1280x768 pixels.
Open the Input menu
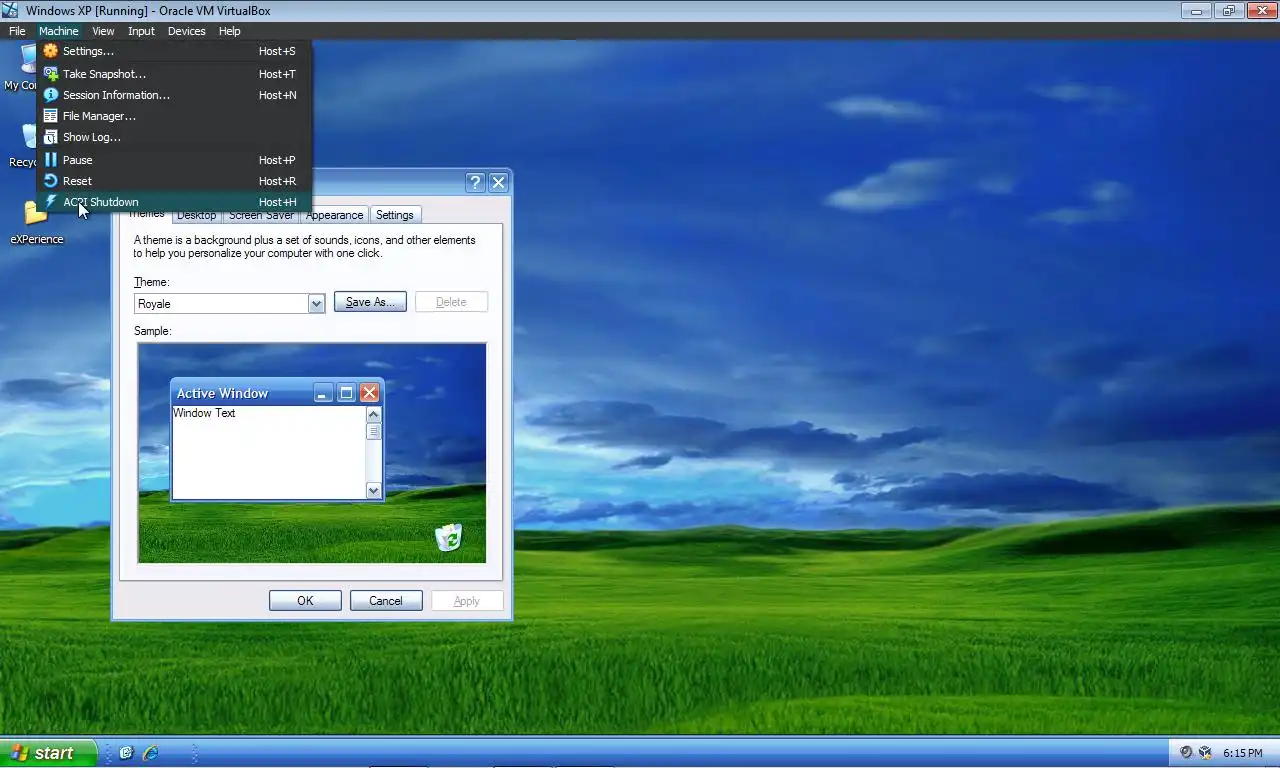[x=141, y=31]
